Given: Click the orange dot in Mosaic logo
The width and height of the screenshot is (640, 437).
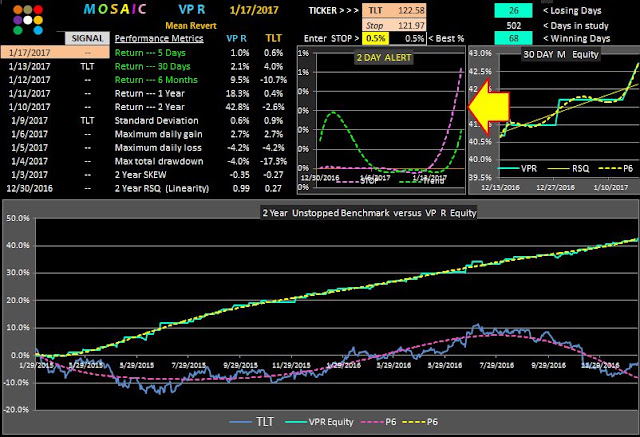Looking at the screenshot, I should pos(18,10).
